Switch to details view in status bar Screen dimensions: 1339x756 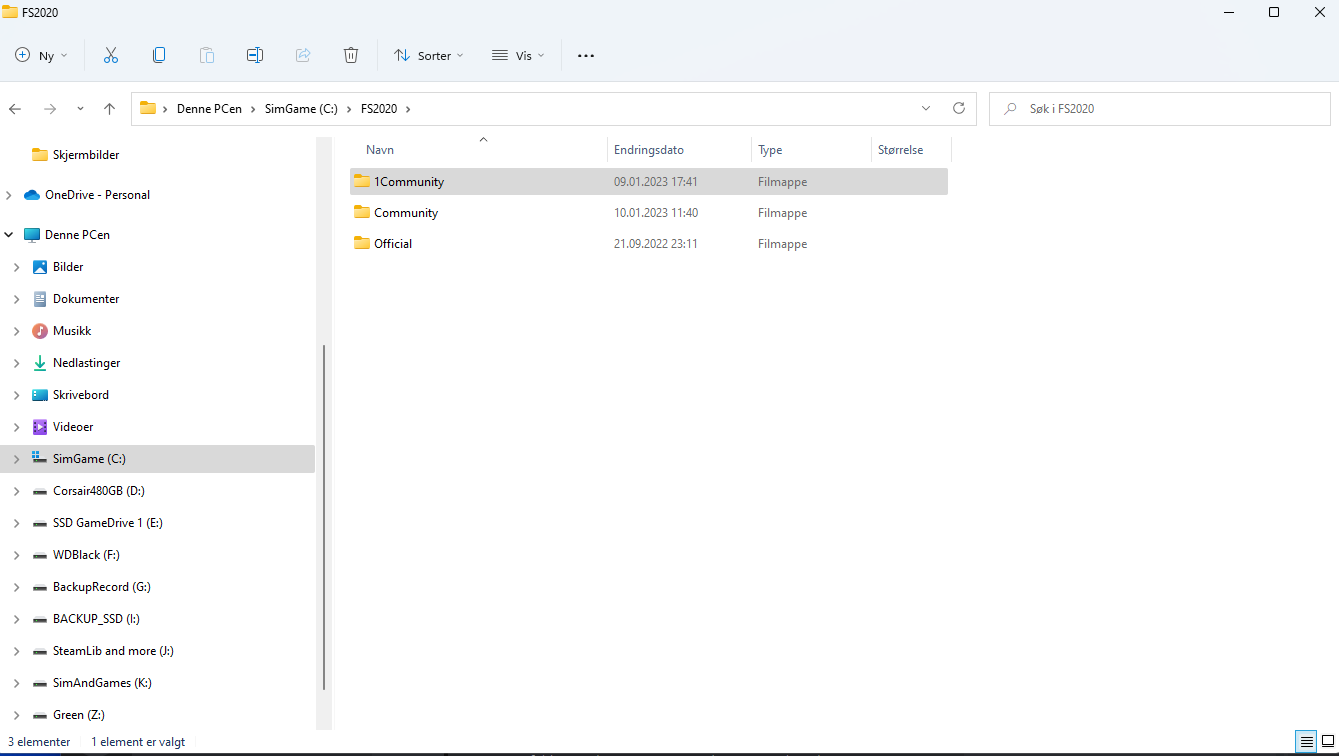(x=1307, y=742)
